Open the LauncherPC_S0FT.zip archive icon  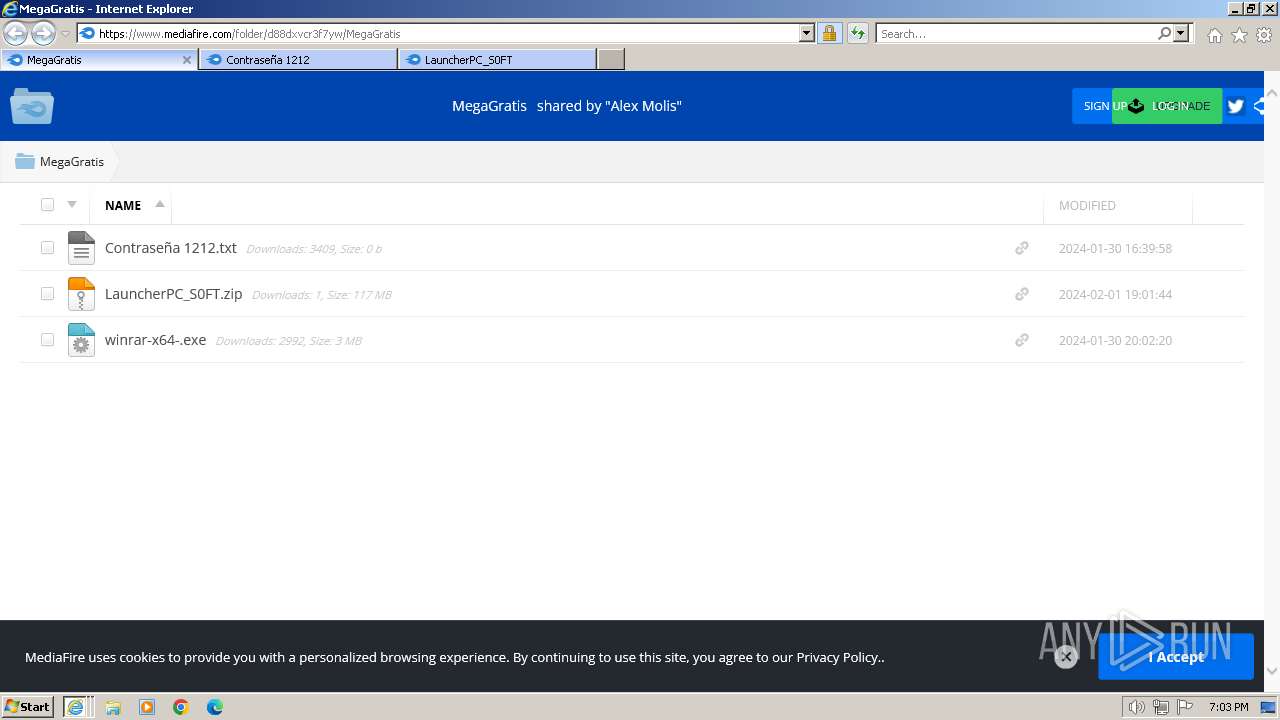[81, 294]
